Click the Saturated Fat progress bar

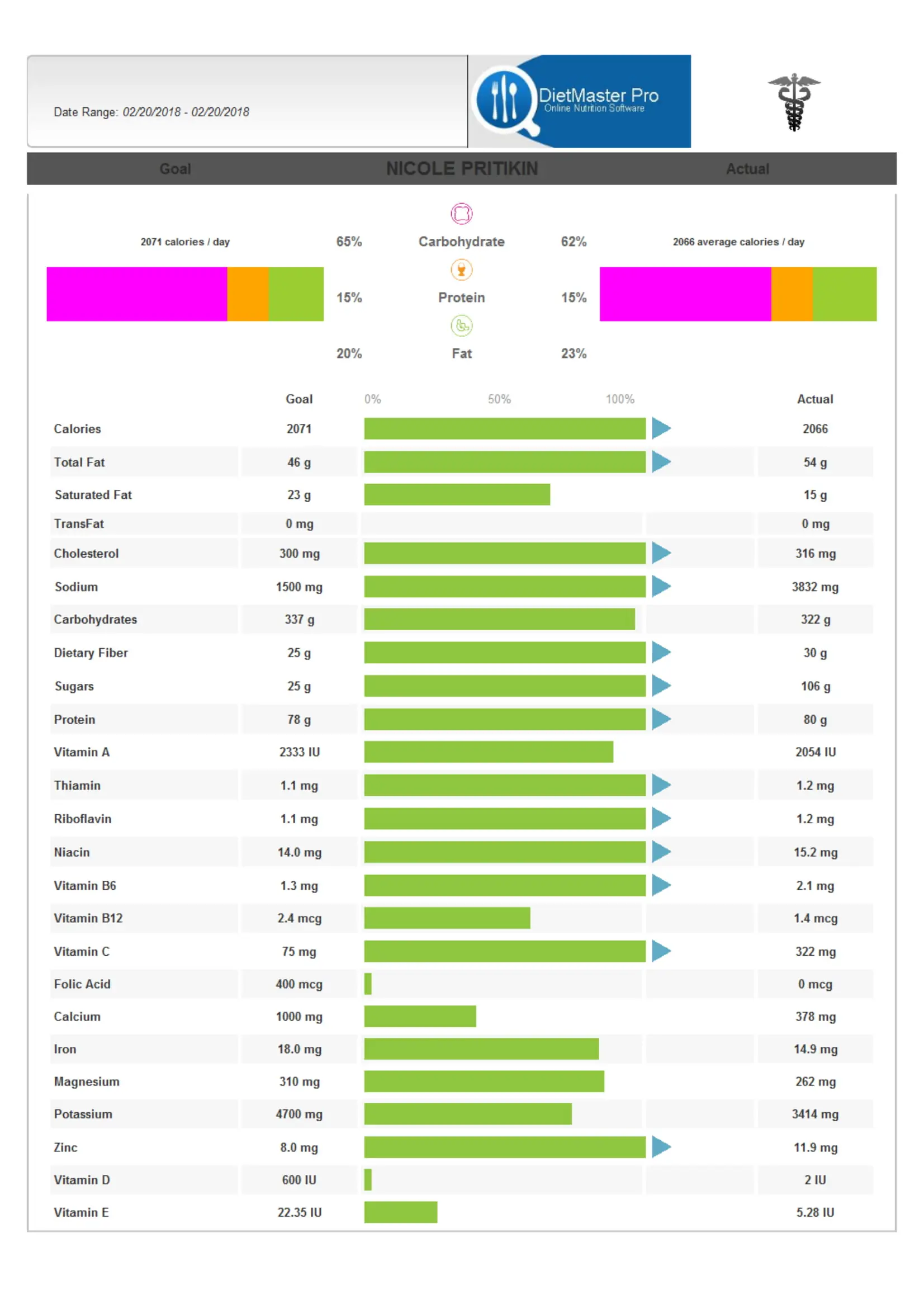tap(457, 494)
